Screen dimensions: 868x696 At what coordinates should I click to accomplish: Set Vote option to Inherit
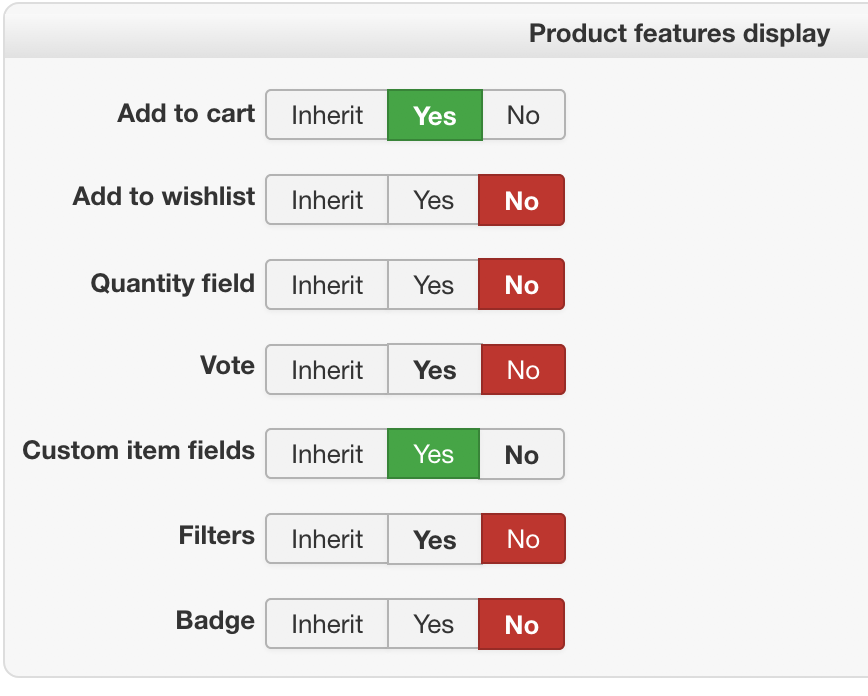(x=327, y=370)
